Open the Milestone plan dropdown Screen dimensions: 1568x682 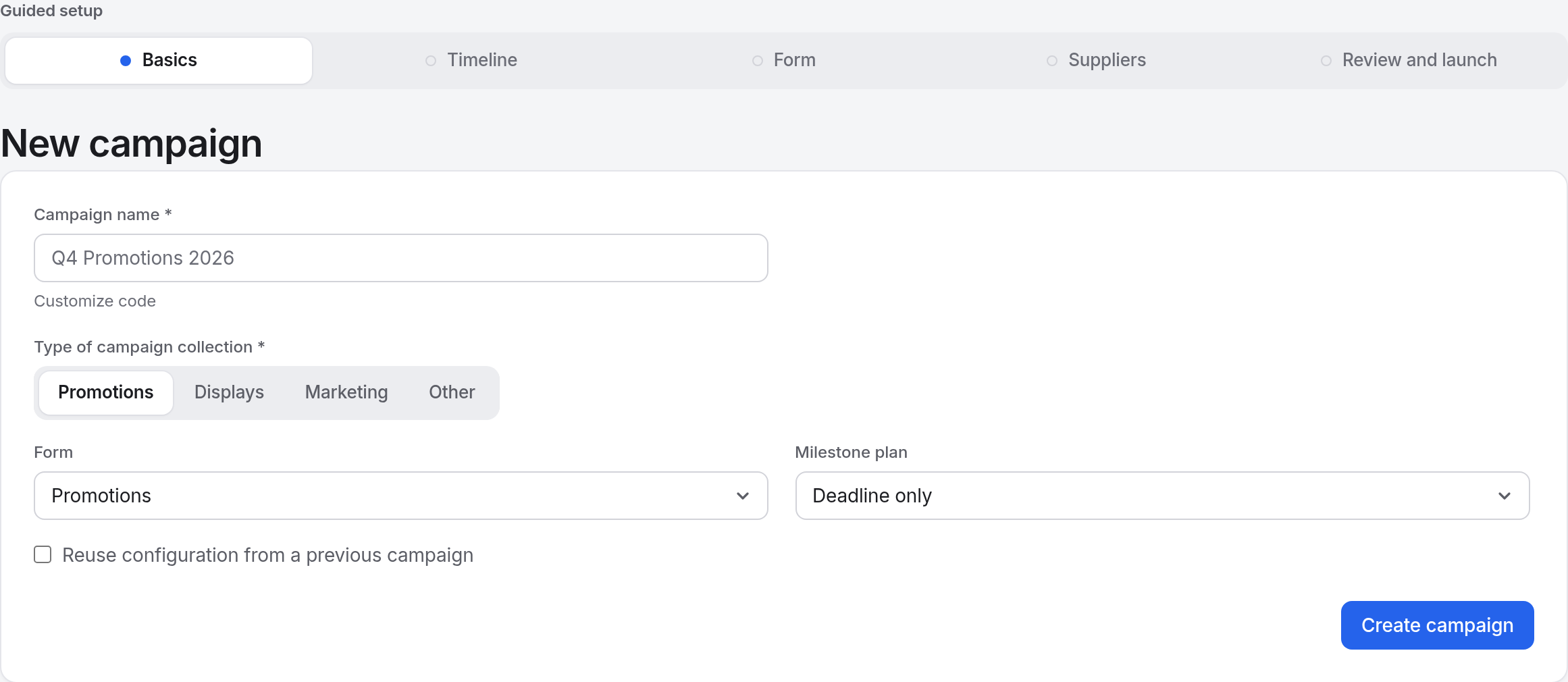coord(1162,496)
